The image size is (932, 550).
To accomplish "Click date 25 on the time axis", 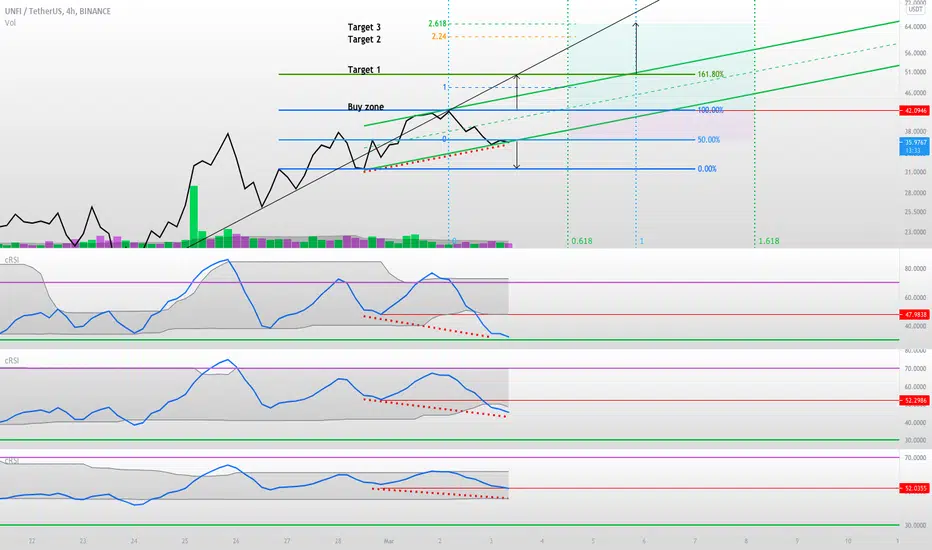I will point(185,541).
